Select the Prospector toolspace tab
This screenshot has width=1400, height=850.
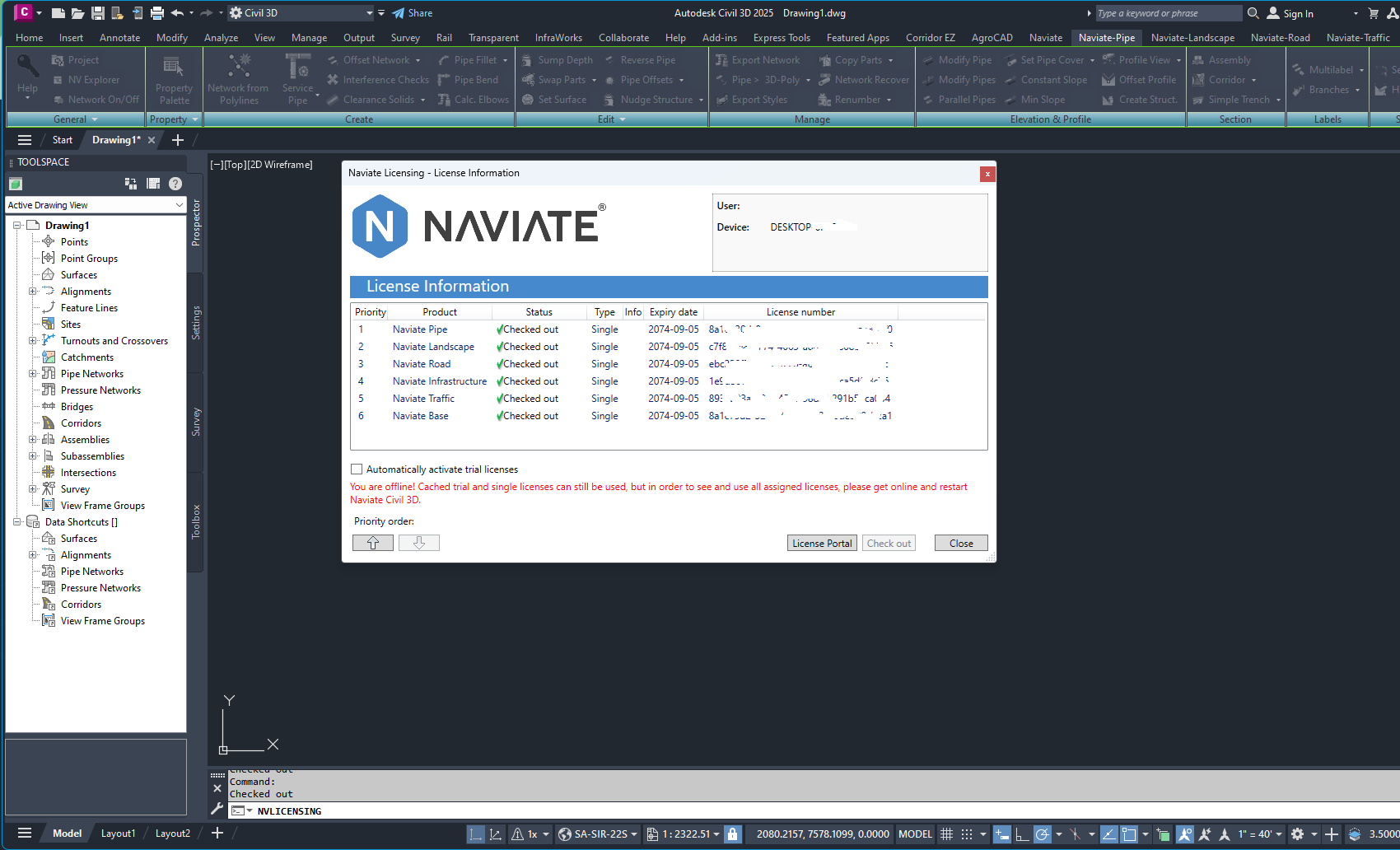point(196,222)
